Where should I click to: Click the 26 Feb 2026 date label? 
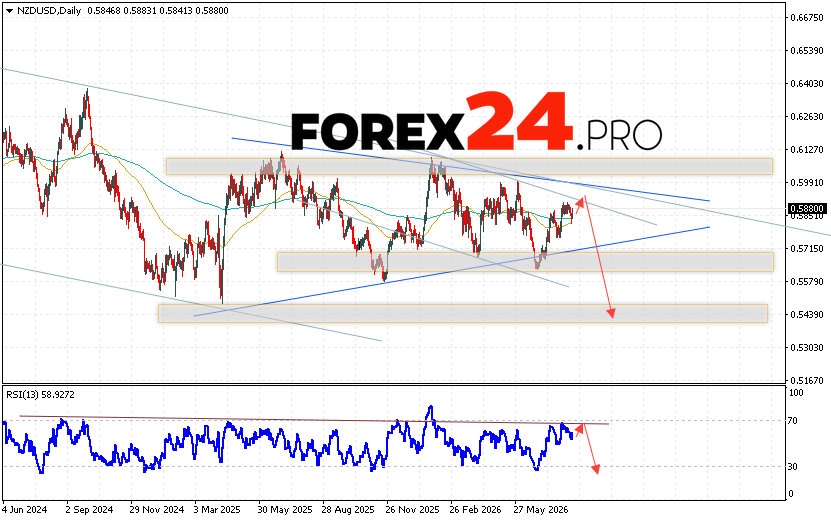coord(475,510)
